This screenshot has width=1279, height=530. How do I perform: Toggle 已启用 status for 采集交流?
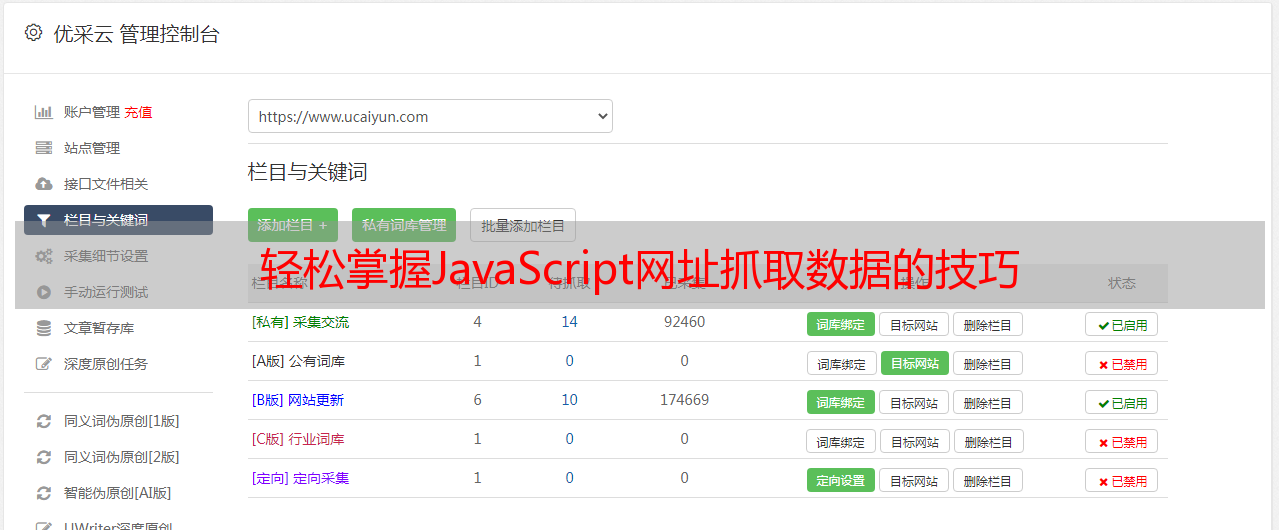coord(1121,324)
